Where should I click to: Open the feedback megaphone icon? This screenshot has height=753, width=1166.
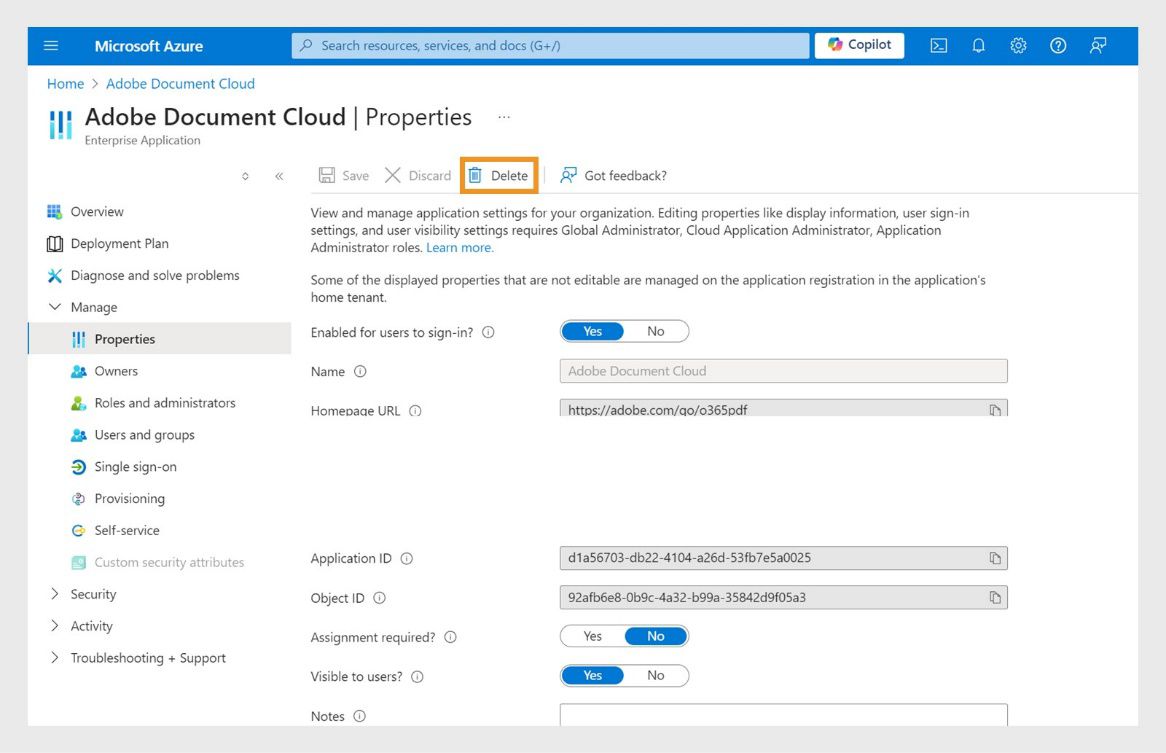pyautogui.click(x=1097, y=45)
